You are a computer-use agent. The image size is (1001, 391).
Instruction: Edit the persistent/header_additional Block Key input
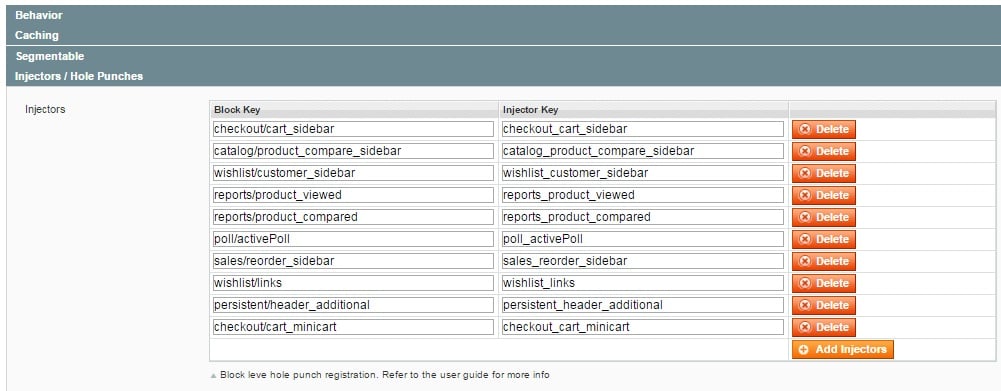pos(353,305)
